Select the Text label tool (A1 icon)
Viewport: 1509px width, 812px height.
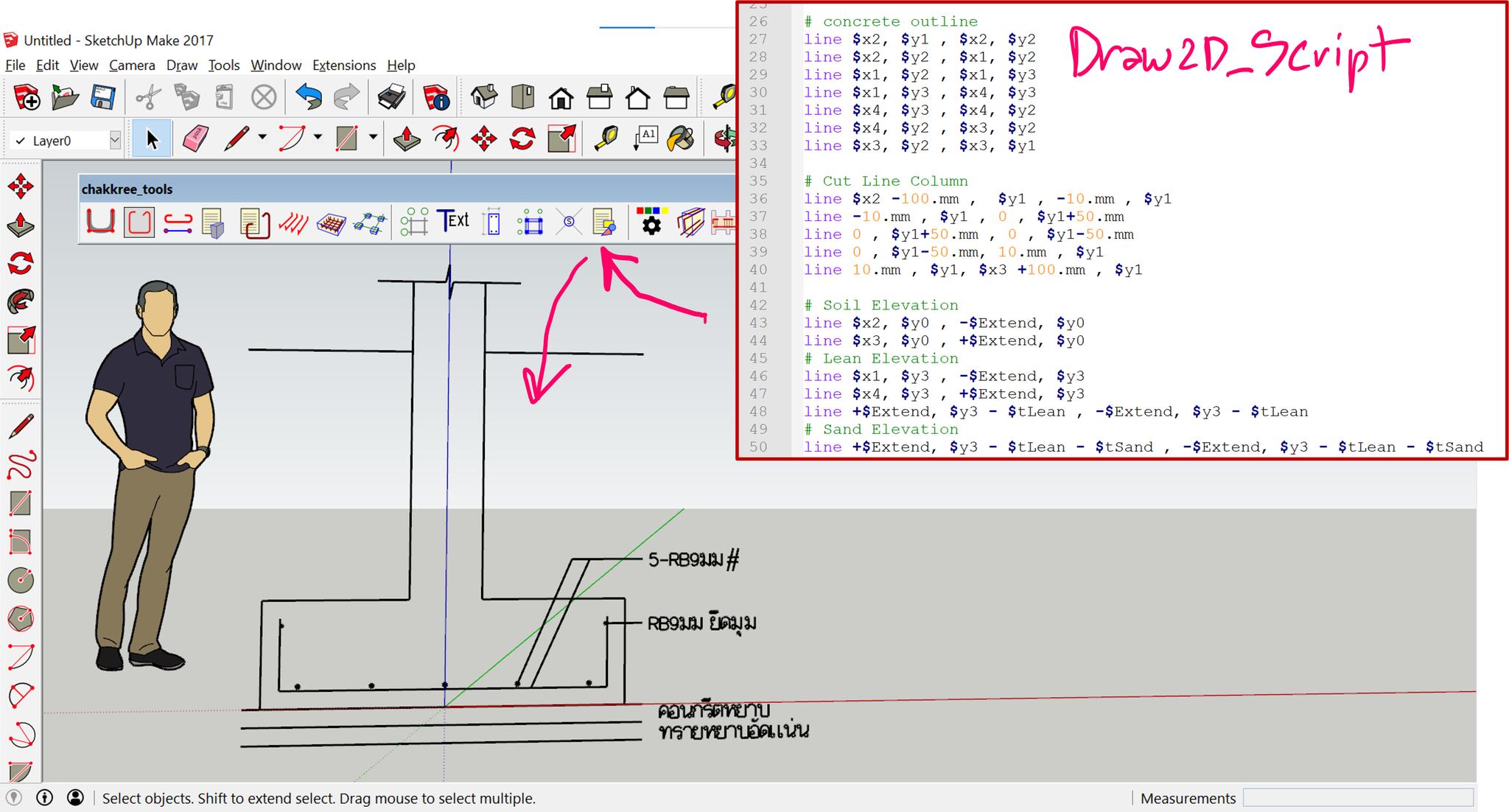(645, 139)
